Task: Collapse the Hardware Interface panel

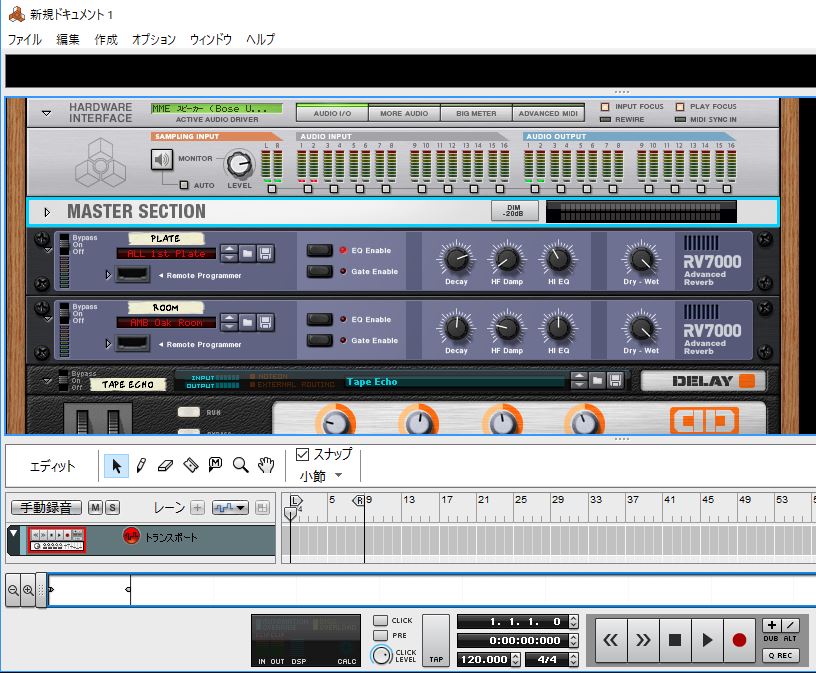Action: click(x=46, y=113)
